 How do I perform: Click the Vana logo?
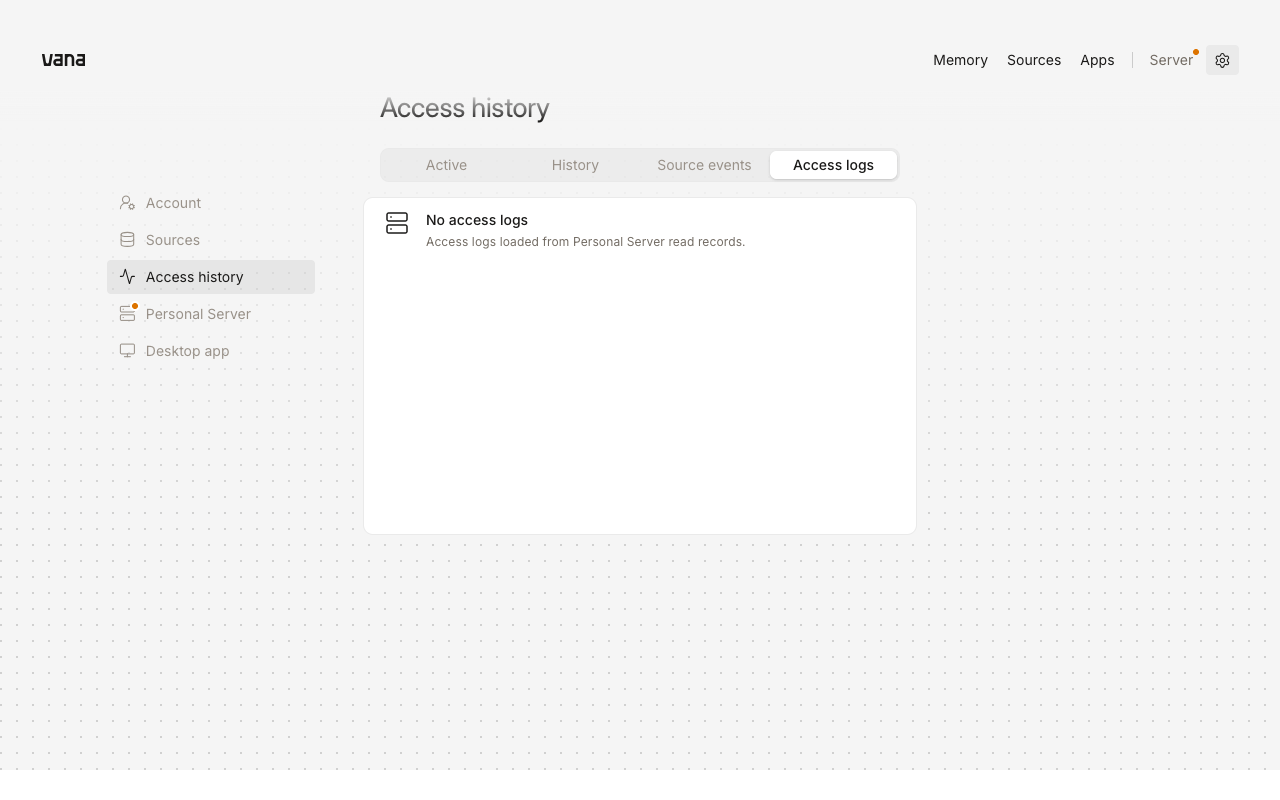(x=63, y=60)
